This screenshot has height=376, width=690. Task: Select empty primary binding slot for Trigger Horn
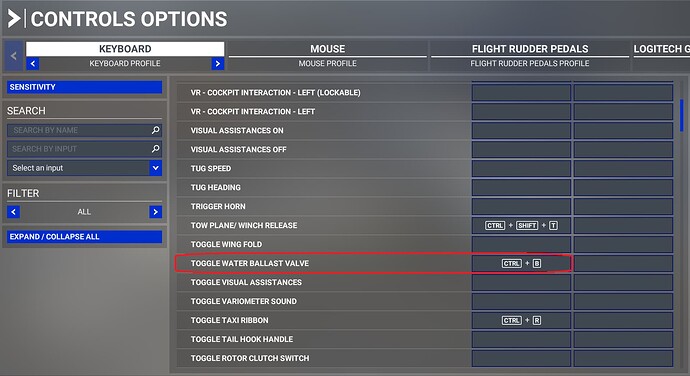tap(521, 206)
